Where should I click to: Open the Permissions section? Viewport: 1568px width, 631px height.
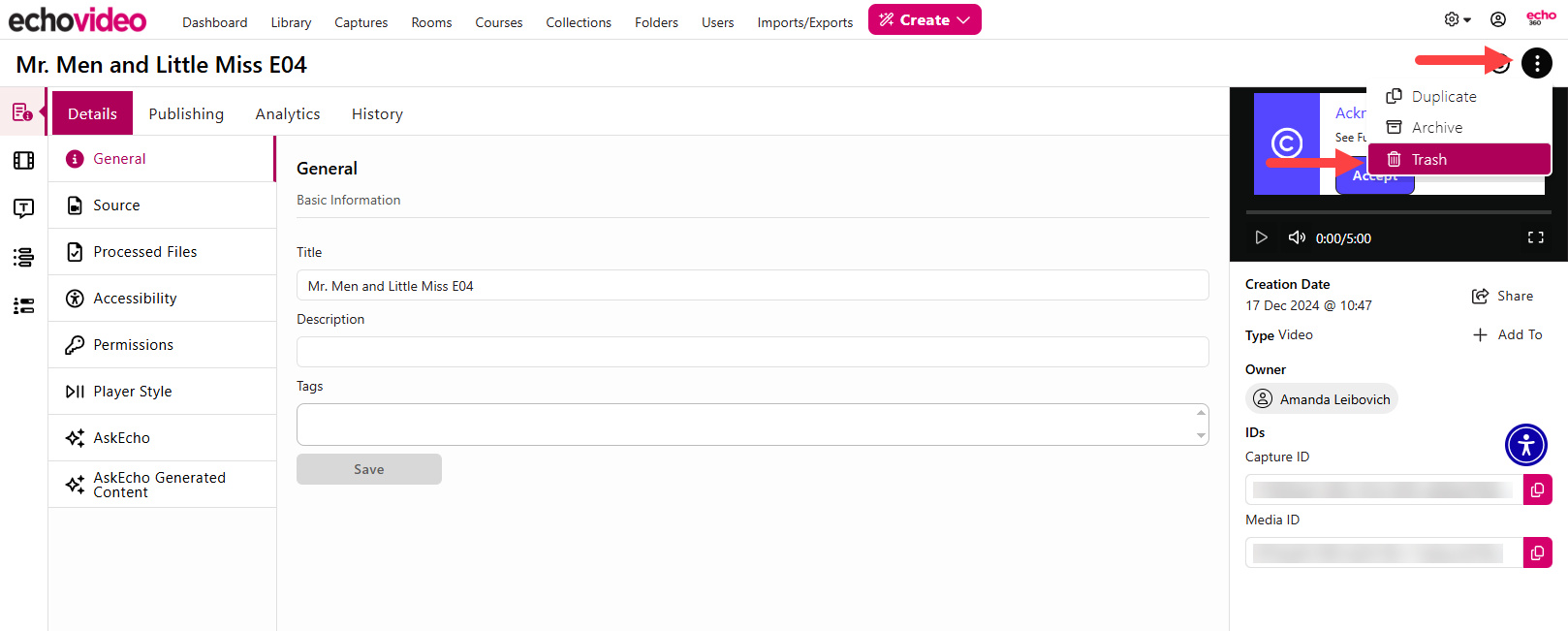tap(162, 345)
